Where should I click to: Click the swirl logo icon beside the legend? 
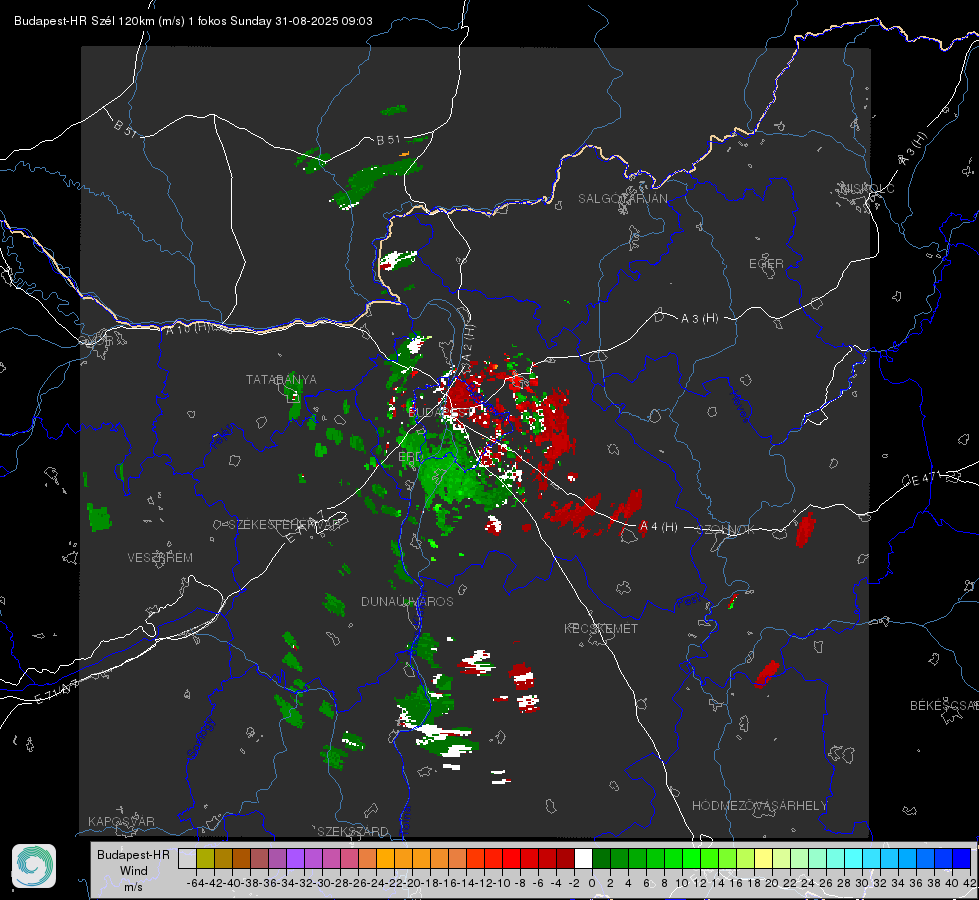[x=34, y=866]
